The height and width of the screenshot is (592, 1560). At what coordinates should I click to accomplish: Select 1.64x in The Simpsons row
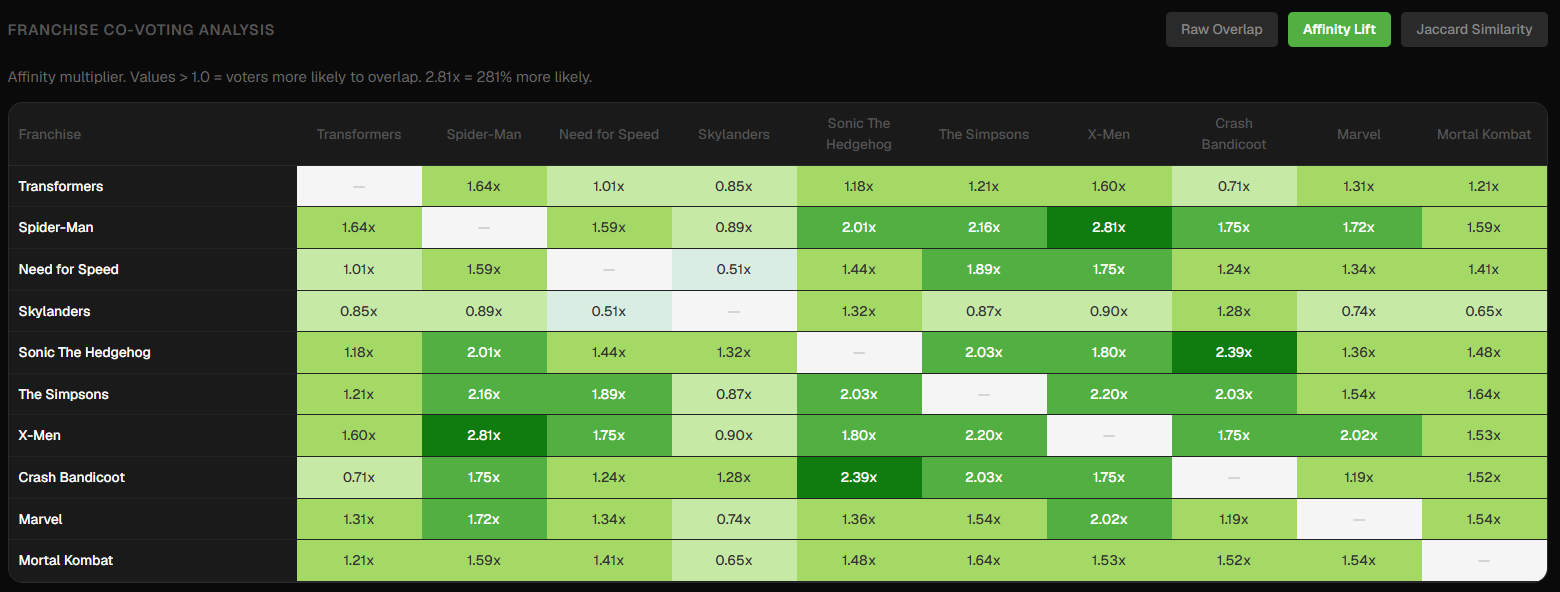coord(1484,394)
